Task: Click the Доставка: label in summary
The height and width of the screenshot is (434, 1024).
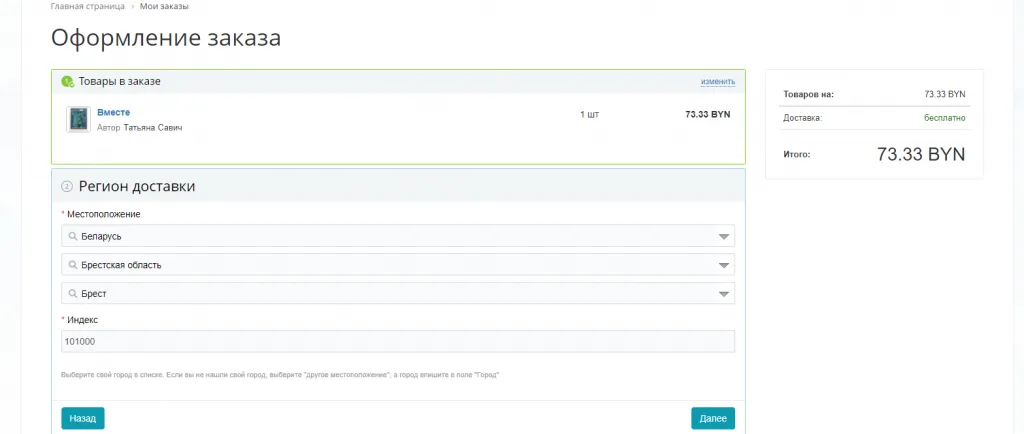Action: coord(802,118)
